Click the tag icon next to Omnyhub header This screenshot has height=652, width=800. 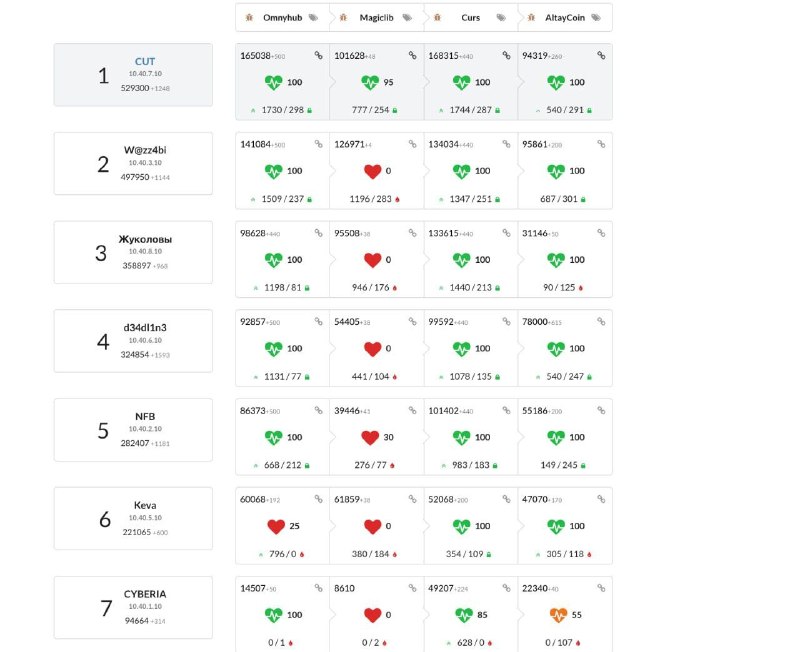click(x=313, y=18)
